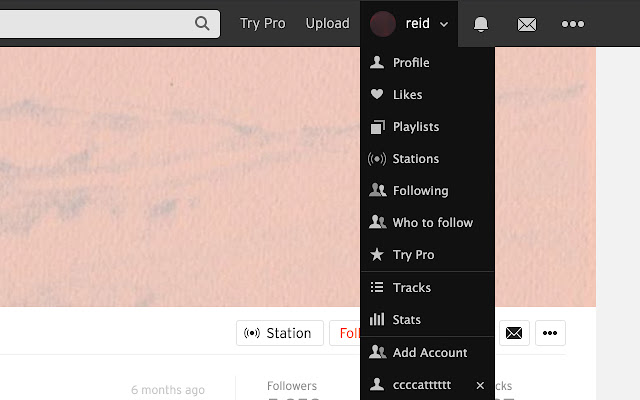This screenshot has height=400, width=640.
Task: Click the reid avatar picture
Action: [382, 24]
